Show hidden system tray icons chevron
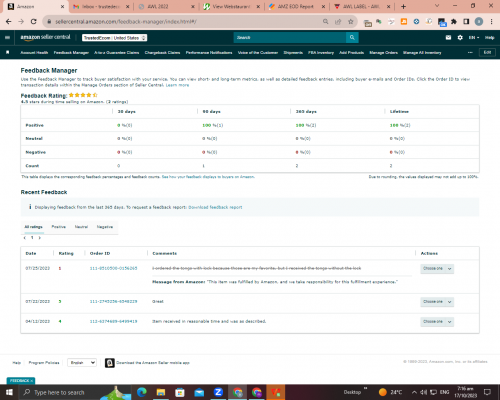 (414, 392)
